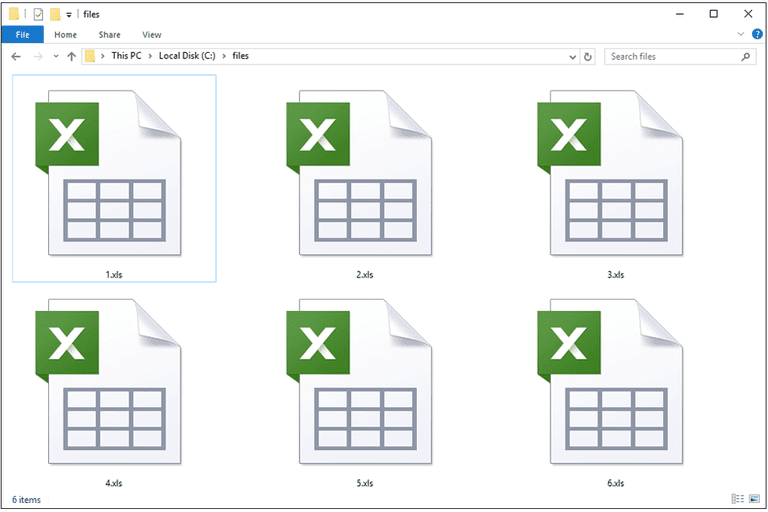Viewport: 768px width, 512px height.
Task: Click the 6.xls file name label
Action: click(616, 483)
